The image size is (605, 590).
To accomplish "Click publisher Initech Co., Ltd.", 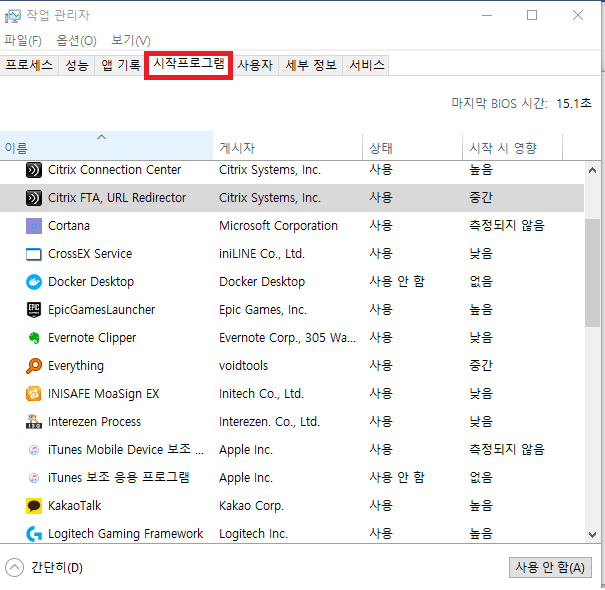I will point(261,394).
